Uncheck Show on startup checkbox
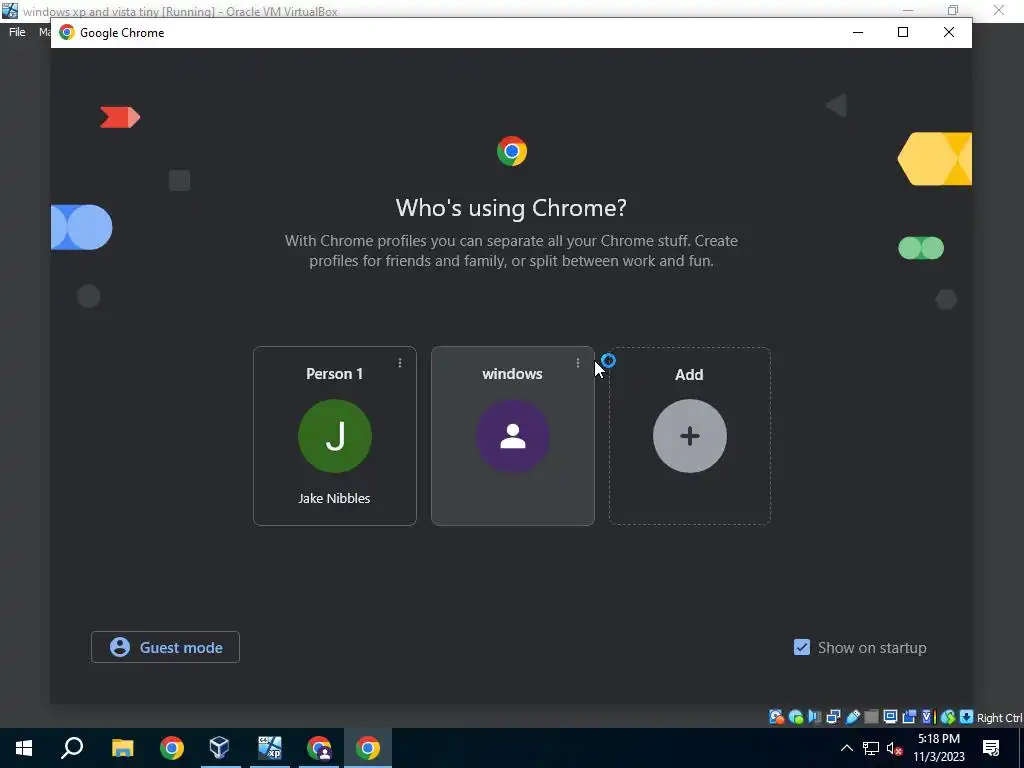Image resolution: width=1024 pixels, height=768 pixels. 801,647
